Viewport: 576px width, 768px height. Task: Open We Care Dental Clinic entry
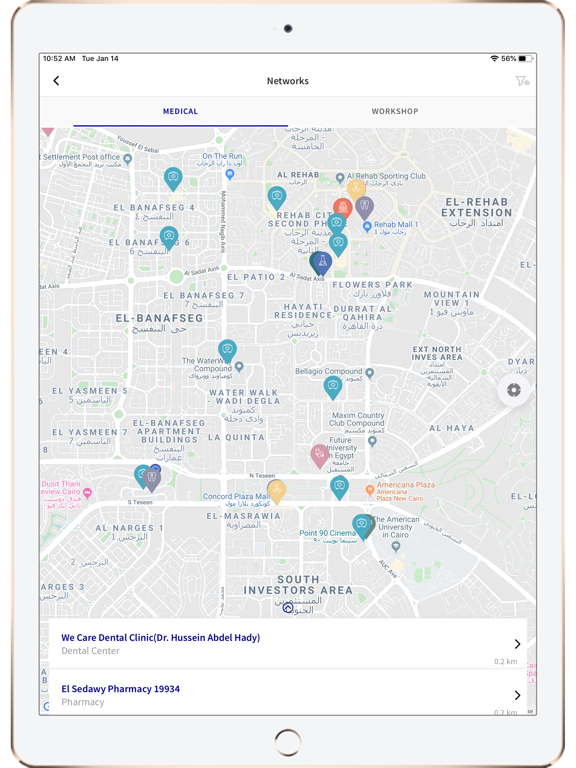coord(288,644)
